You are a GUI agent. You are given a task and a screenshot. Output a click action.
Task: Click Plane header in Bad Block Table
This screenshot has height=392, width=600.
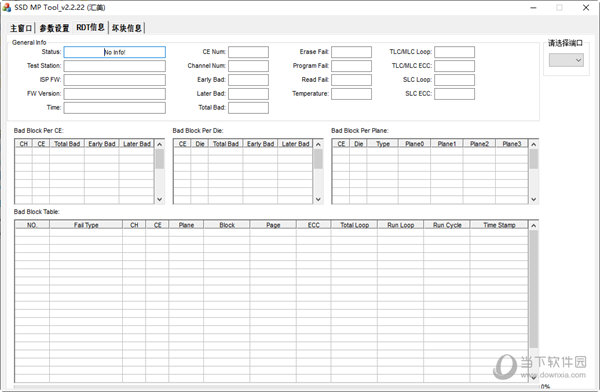tap(186, 225)
